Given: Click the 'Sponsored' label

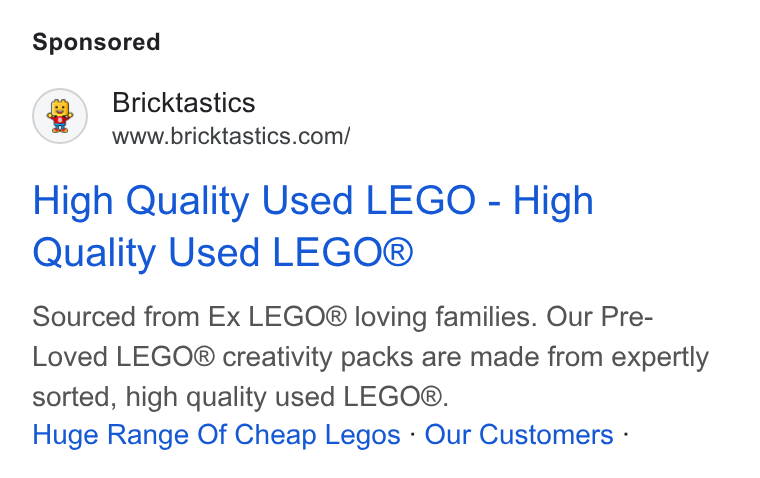Looking at the screenshot, I should point(96,42).
